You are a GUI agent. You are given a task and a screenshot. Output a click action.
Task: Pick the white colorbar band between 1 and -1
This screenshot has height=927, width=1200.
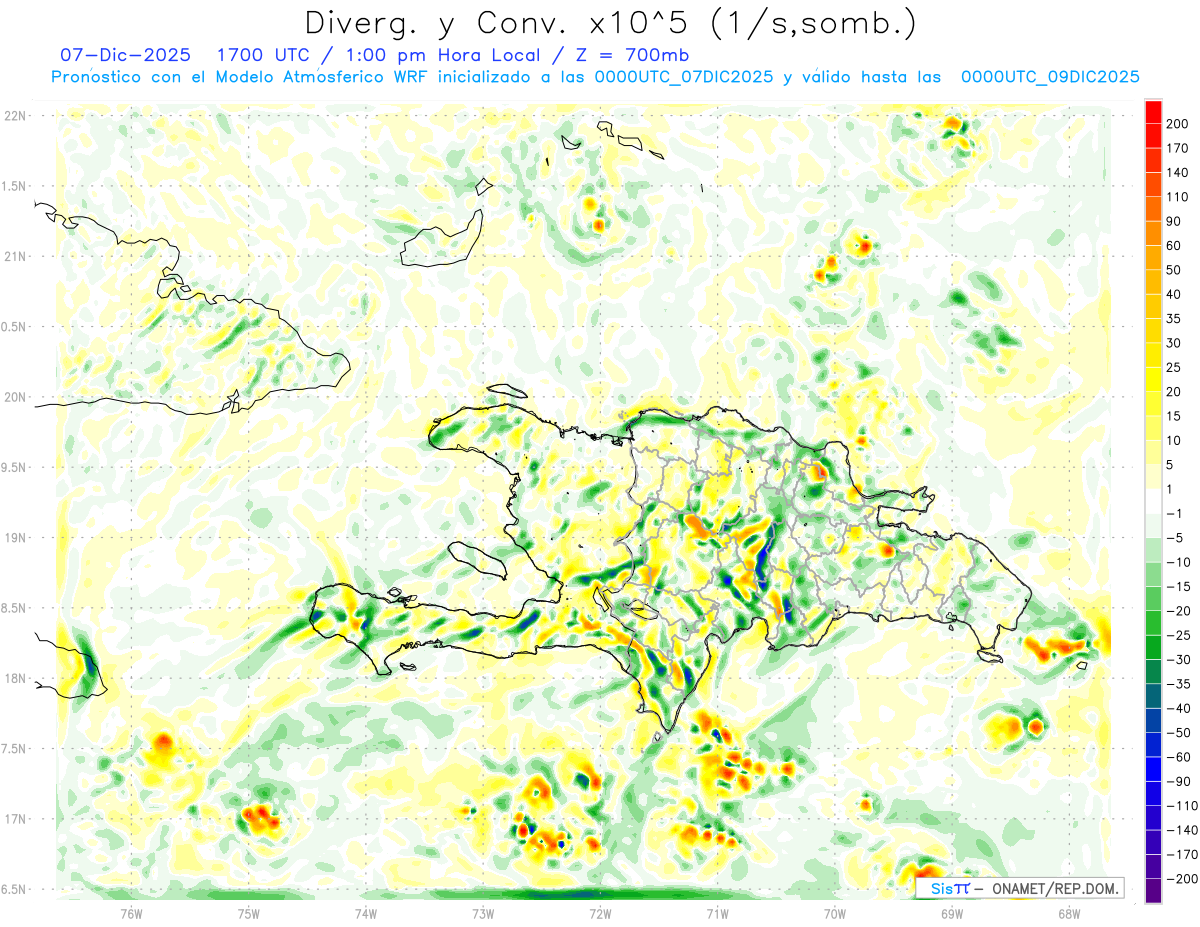click(1153, 502)
